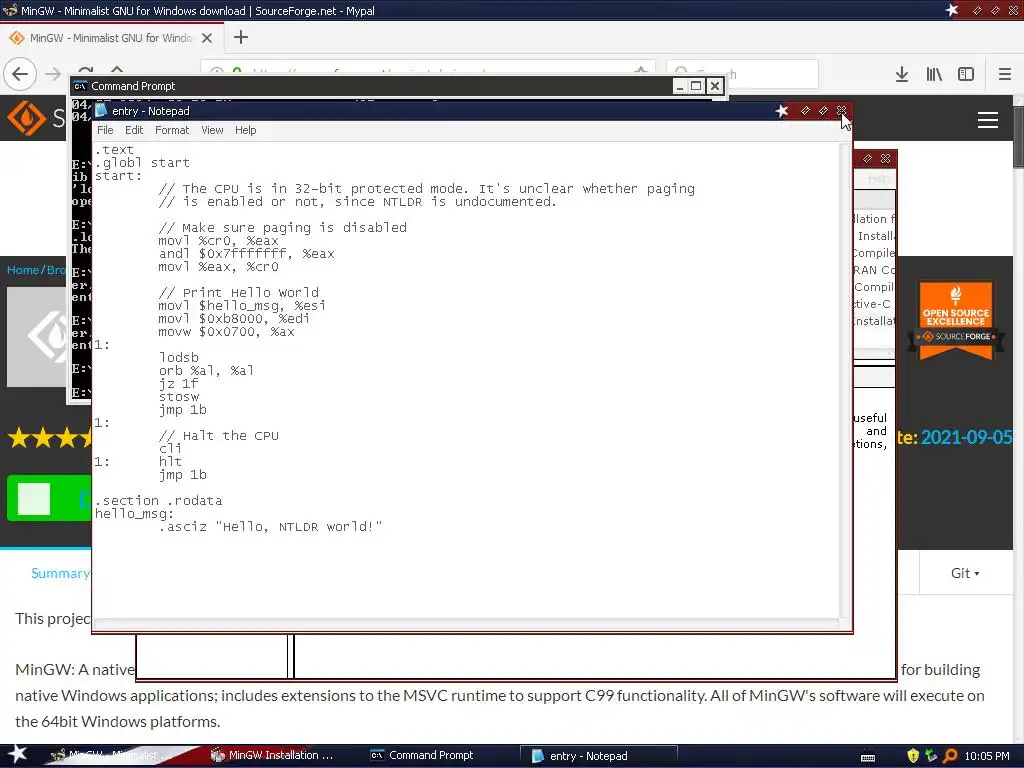
Task: Toggle the browser sidebar icon
Action: pos(966,74)
